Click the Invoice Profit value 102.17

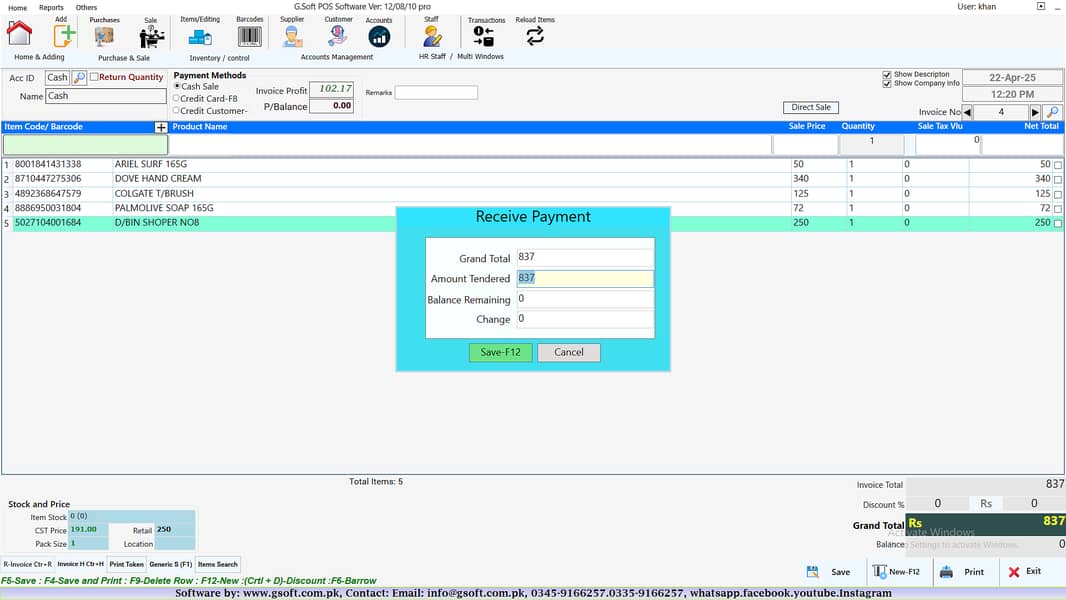click(x=331, y=89)
